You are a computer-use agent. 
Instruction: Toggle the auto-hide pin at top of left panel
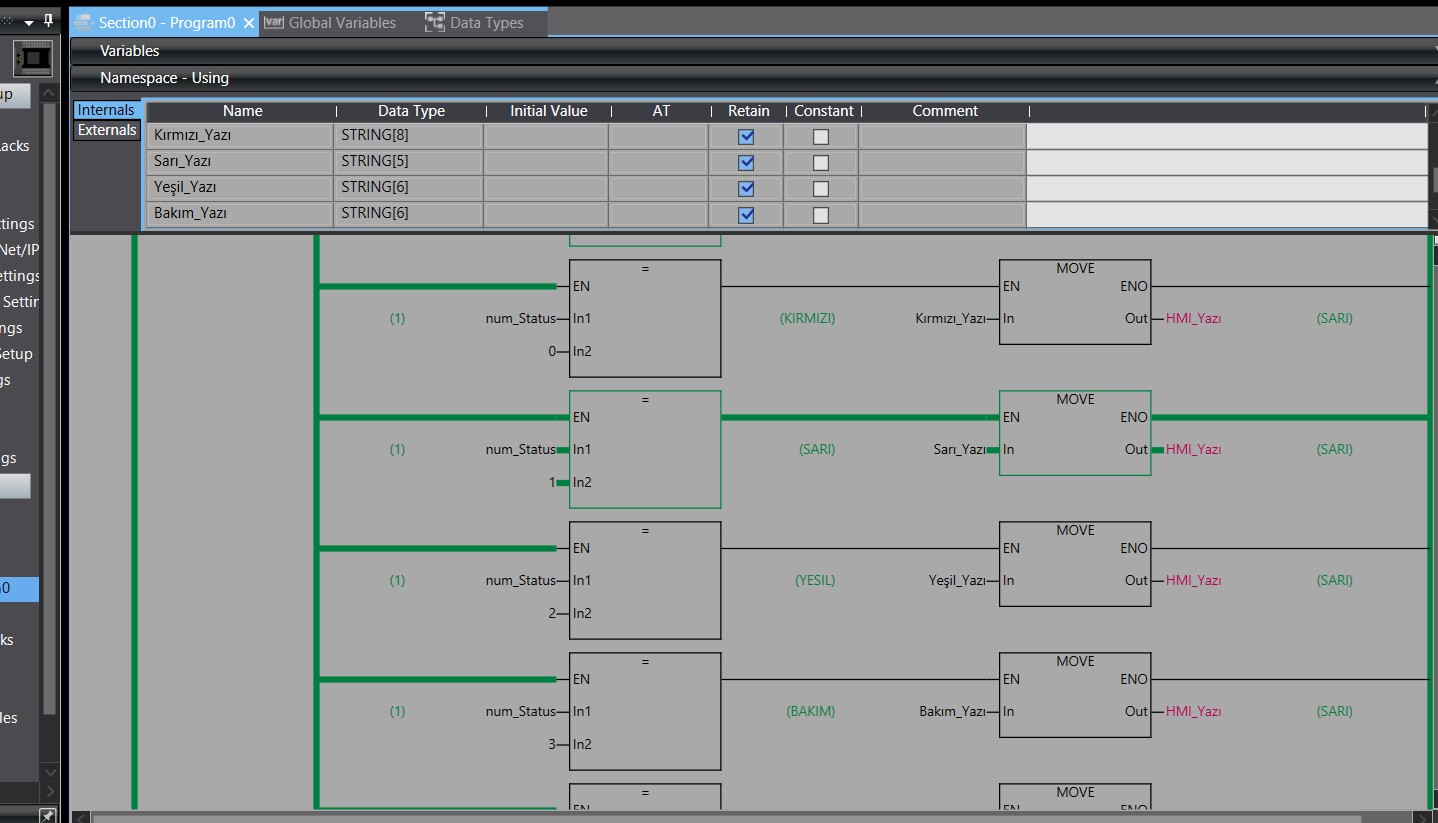tap(48, 21)
